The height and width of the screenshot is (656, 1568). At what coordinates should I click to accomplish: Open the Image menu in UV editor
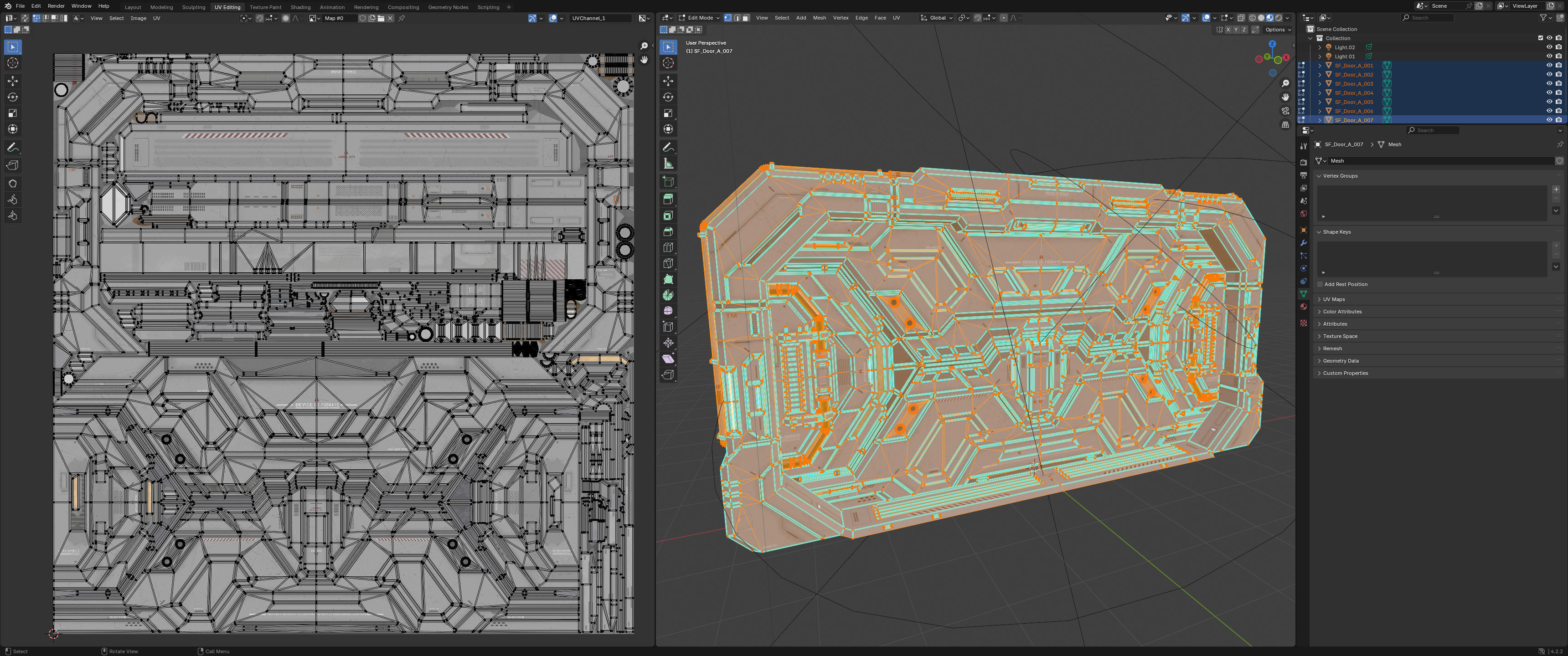click(x=138, y=18)
